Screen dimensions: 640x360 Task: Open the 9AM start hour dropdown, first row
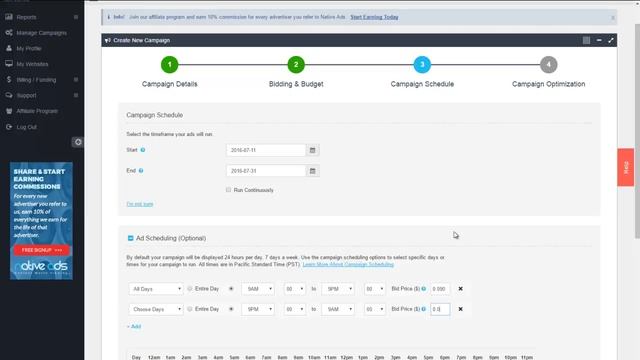pos(258,289)
